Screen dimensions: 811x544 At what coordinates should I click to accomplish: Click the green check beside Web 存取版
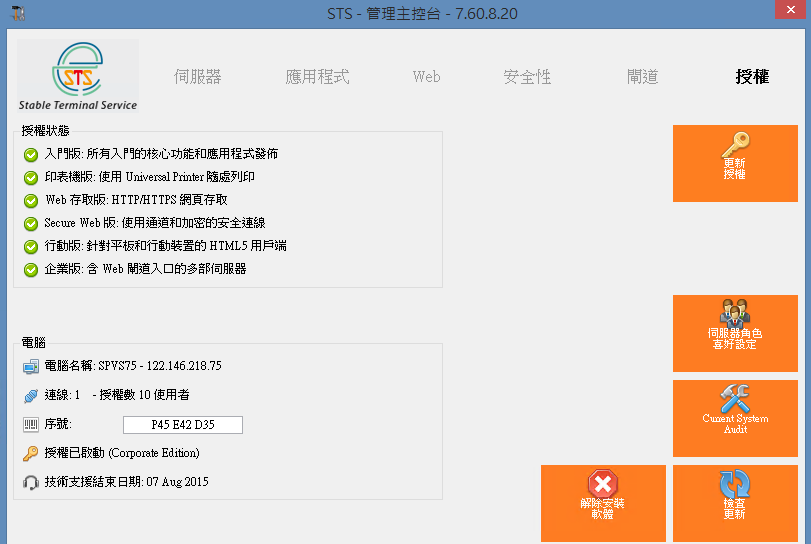pos(31,201)
